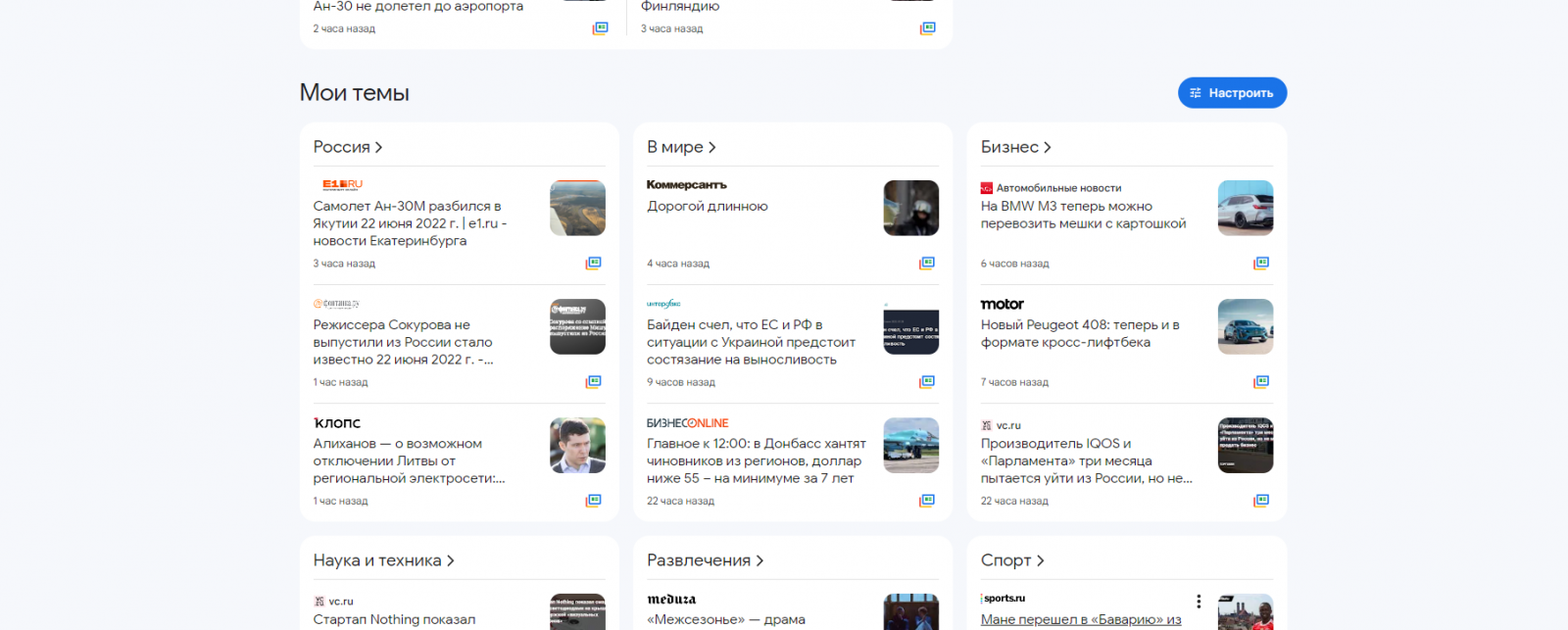This screenshot has height=630, width=1568.
Task: Click the Фонтанка source logo
Action: point(336,304)
